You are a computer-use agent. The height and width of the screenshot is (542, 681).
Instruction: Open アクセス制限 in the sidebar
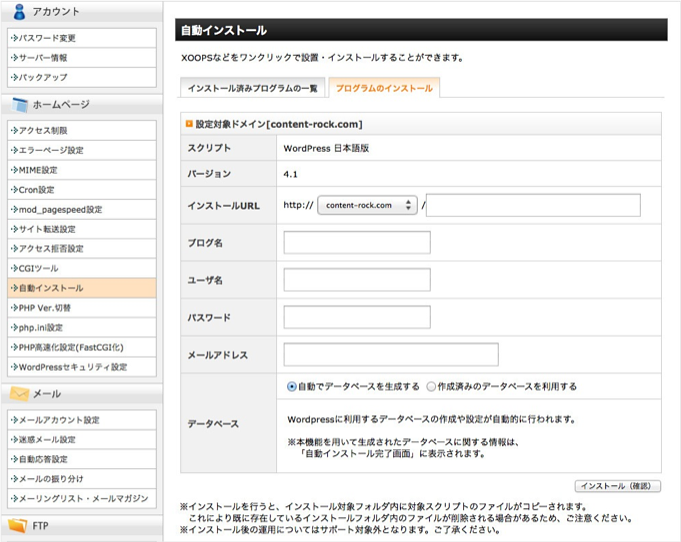(82, 131)
